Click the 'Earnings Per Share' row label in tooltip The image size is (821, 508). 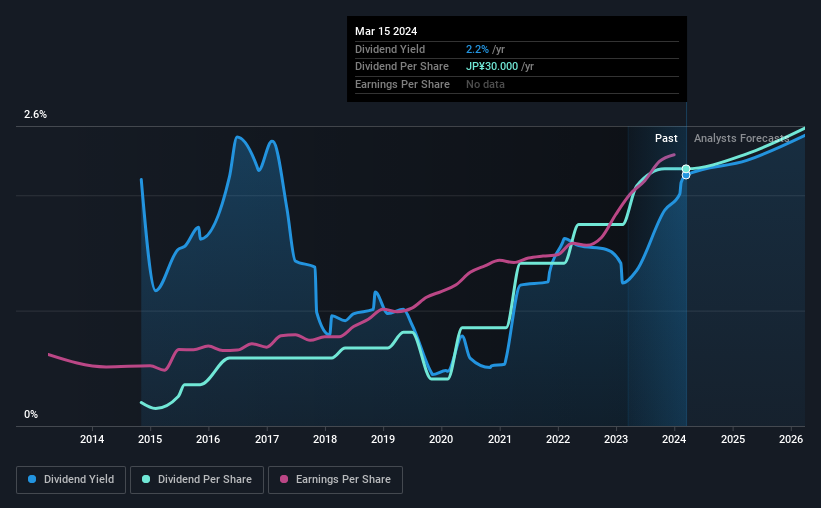(x=402, y=84)
